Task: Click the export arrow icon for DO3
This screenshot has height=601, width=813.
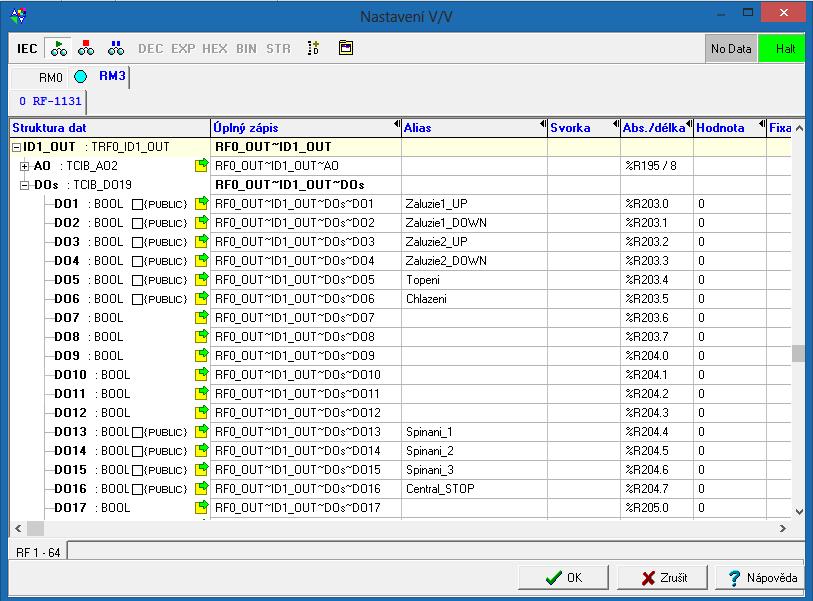Action: [x=202, y=242]
